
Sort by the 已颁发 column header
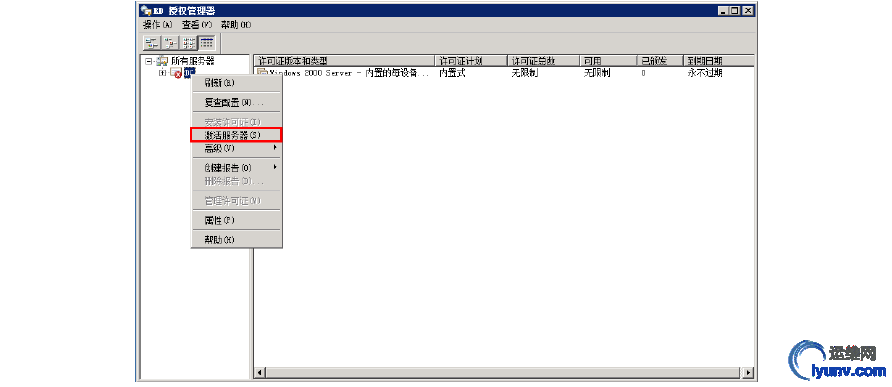click(x=660, y=61)
